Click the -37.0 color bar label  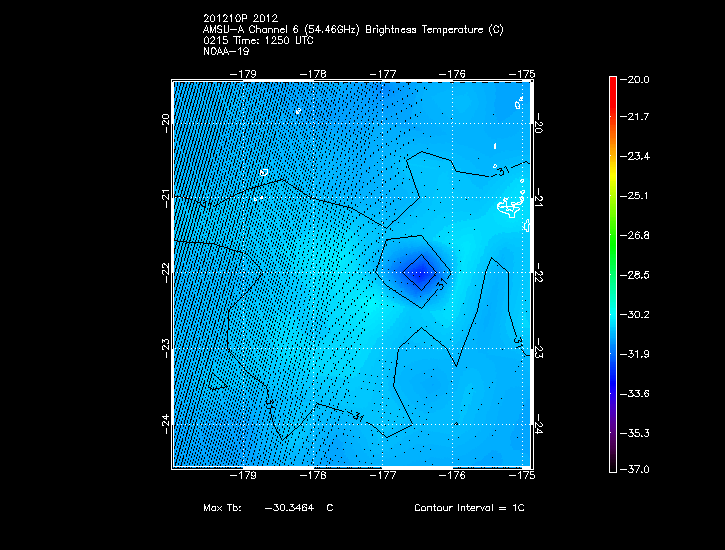(636, 469)
